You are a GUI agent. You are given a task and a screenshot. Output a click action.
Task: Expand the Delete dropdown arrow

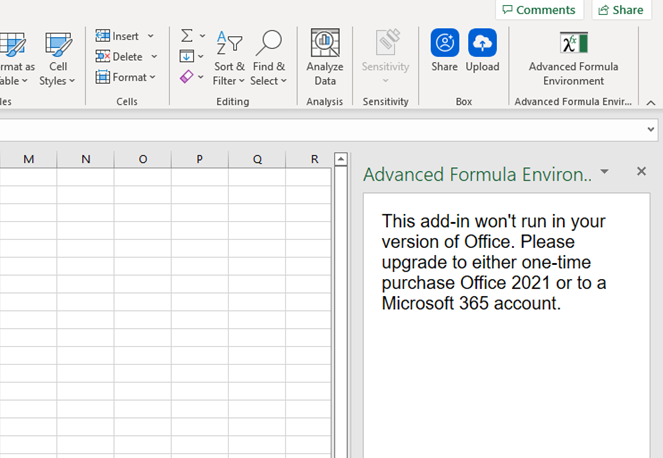[x=154, y=56]
